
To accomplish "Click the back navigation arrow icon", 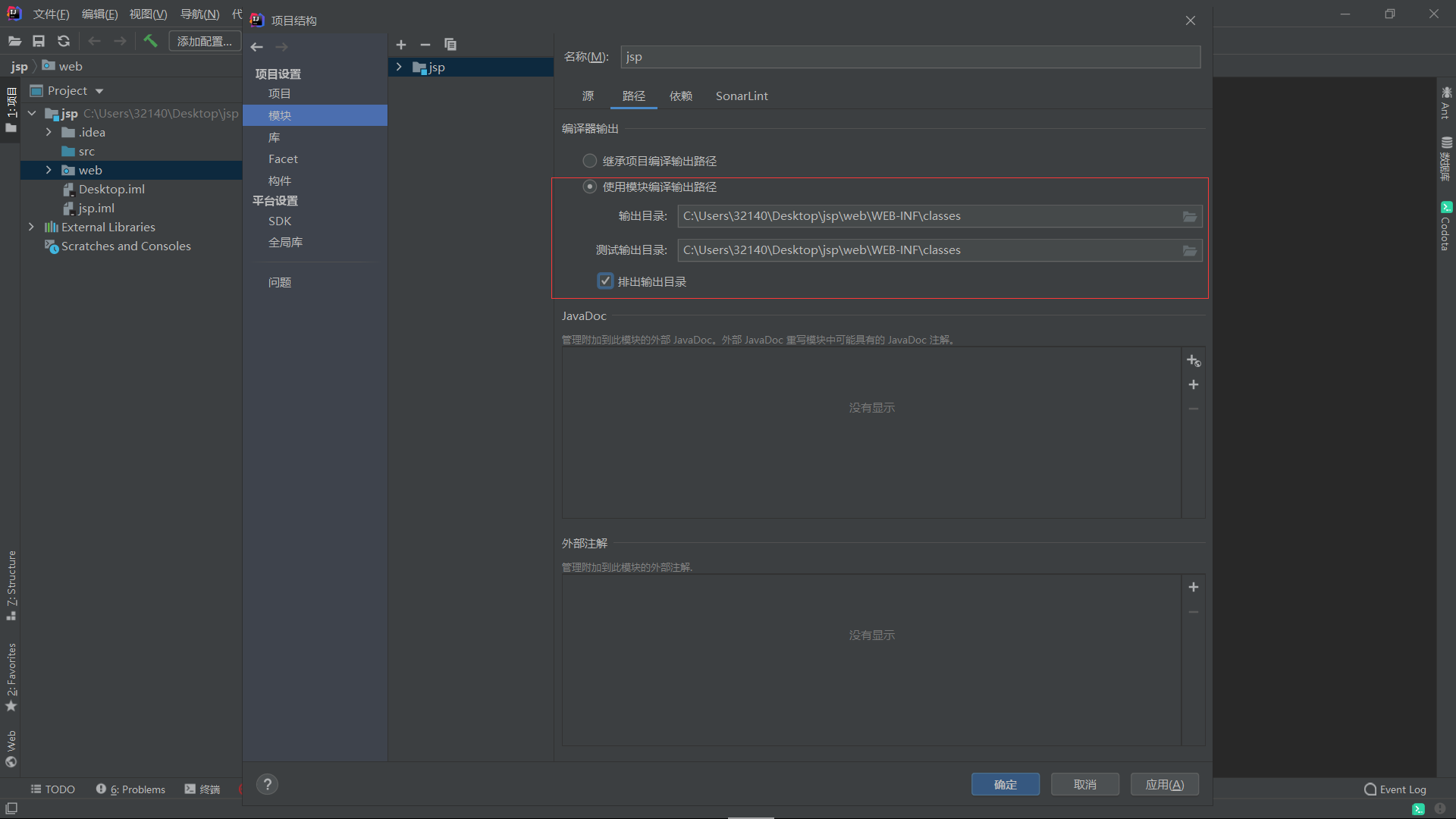I will tap(258, 46).
